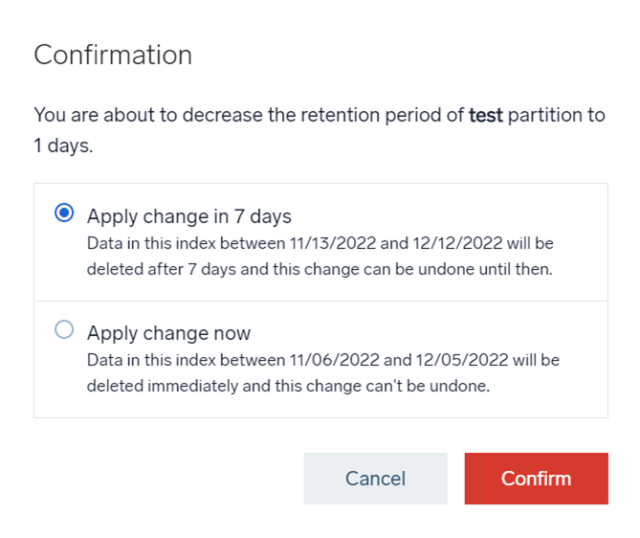Click the 12/05/2022 end date text
This screenshot has width=640, height=538.
click(462, 360)
